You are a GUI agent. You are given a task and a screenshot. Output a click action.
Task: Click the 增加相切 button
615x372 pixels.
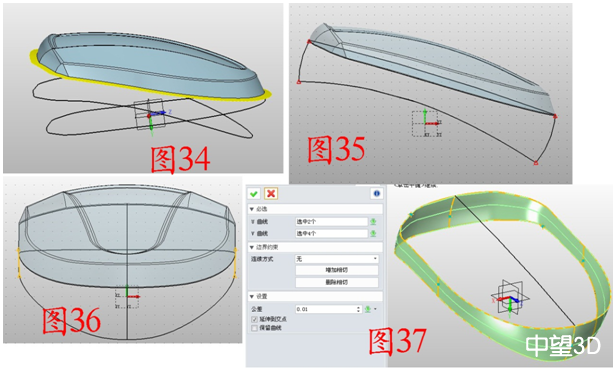click(x=337, y=270)
